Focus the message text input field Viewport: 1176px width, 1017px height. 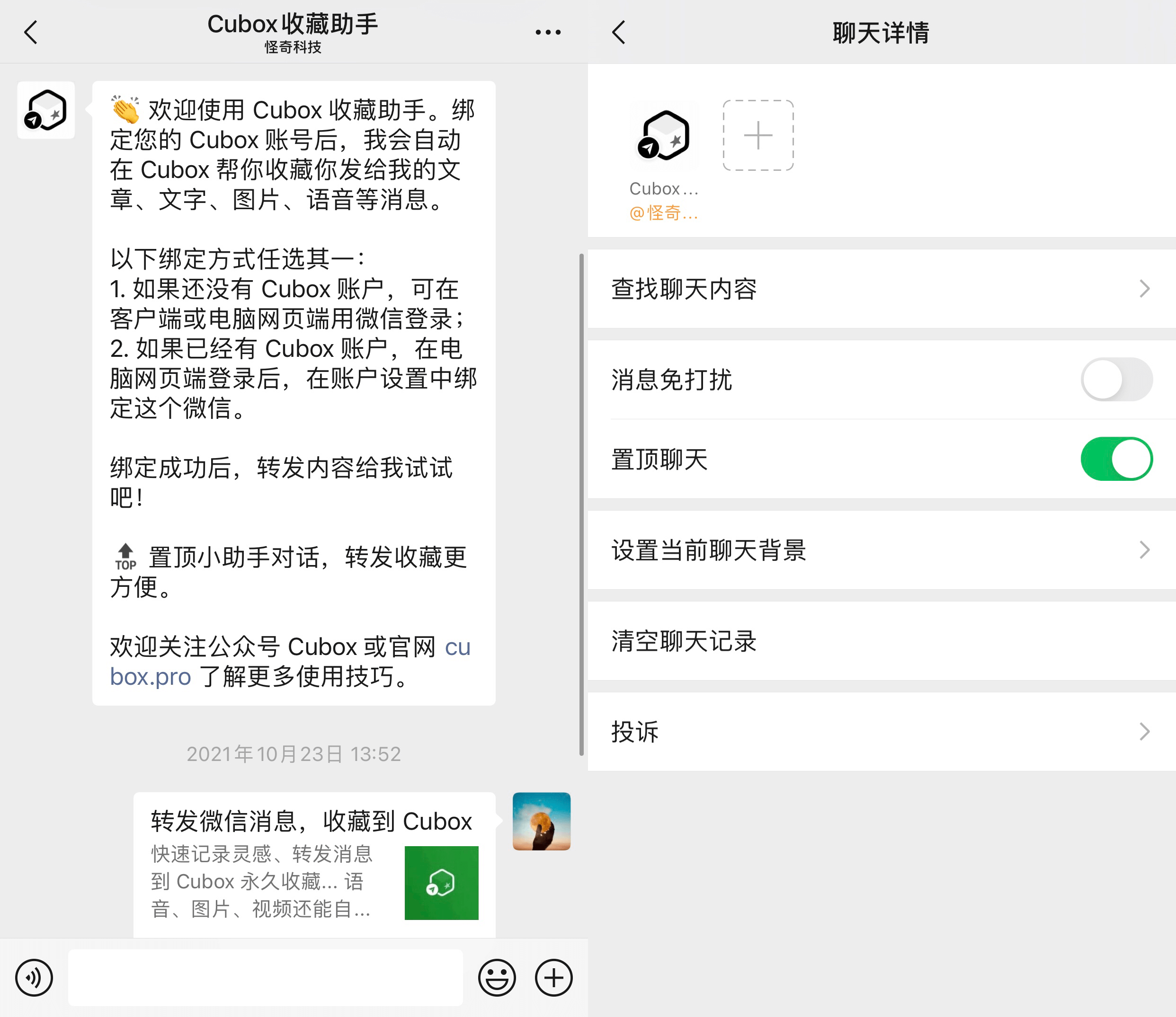coord(265,977)
